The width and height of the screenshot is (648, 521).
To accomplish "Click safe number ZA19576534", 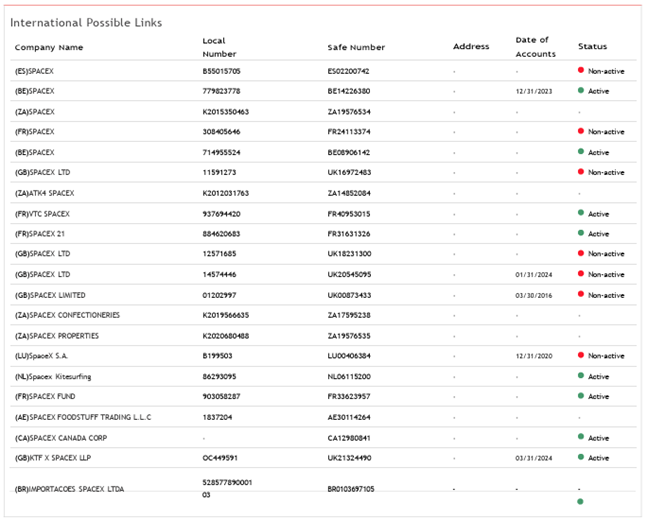I will tap(349, 112).
